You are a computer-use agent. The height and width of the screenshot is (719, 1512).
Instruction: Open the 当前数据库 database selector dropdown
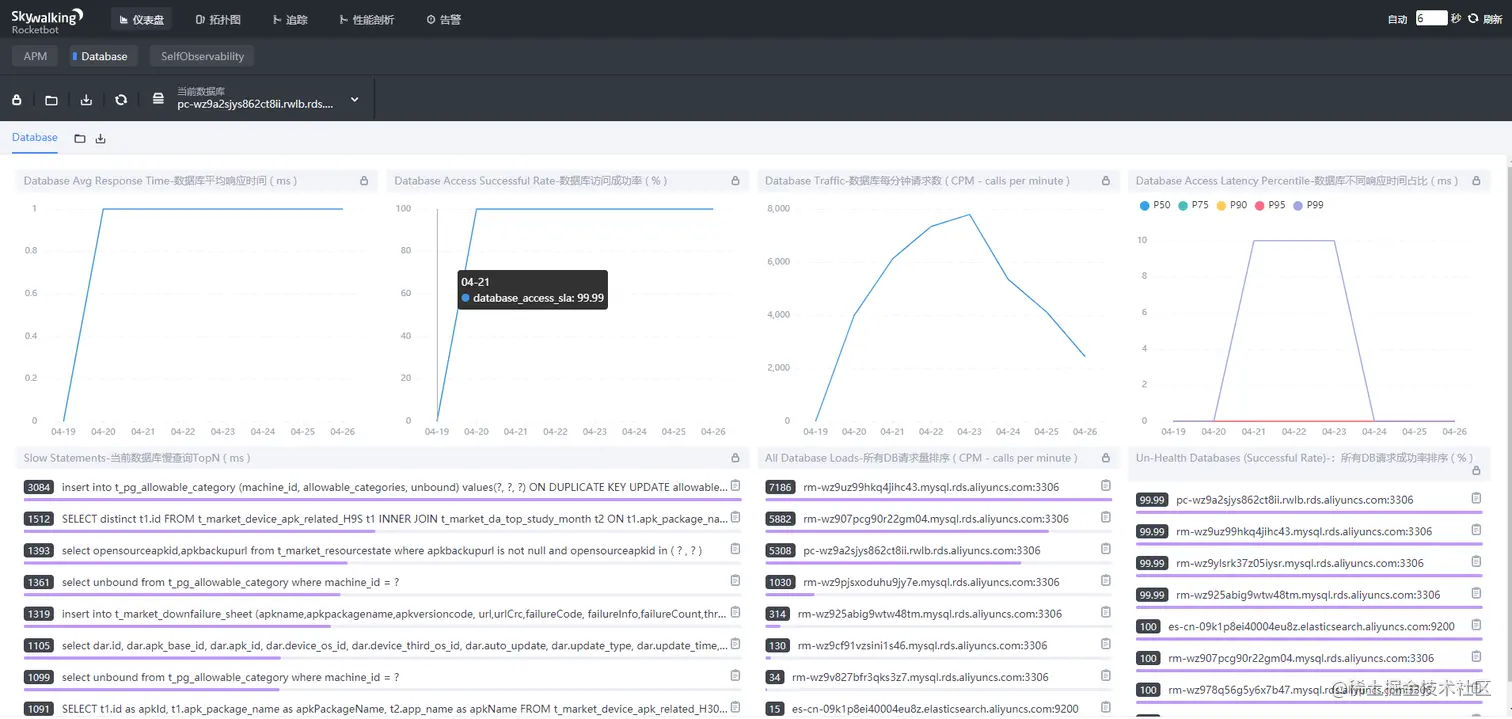click(266, 98)
